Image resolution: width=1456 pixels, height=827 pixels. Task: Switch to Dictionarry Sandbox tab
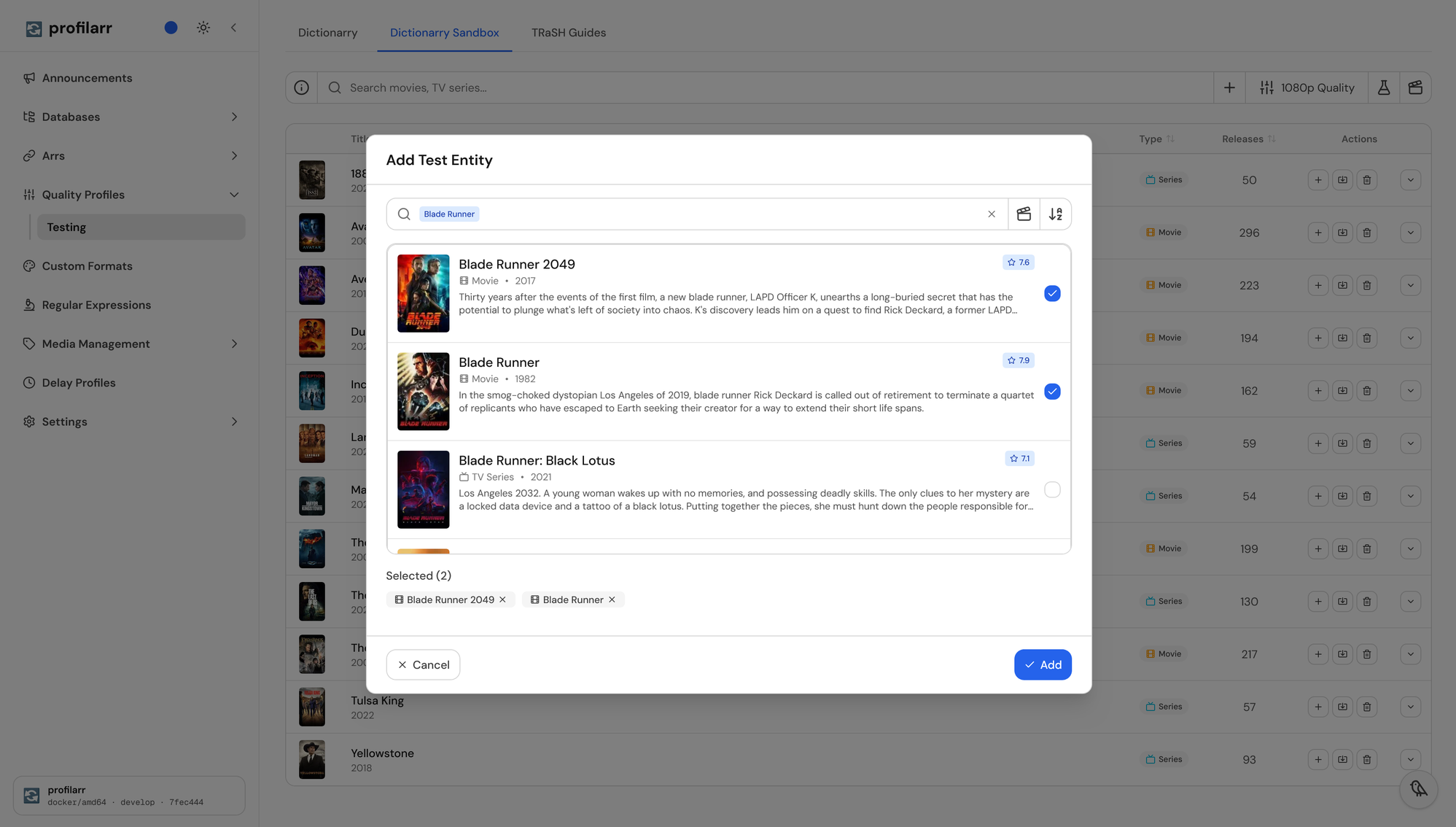pos(444,33)
